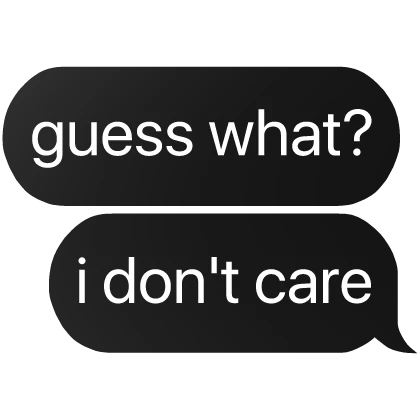Screen dimensions: 420x420
Task: Click the word "guess" in top bubble
Action: (112, 138)
